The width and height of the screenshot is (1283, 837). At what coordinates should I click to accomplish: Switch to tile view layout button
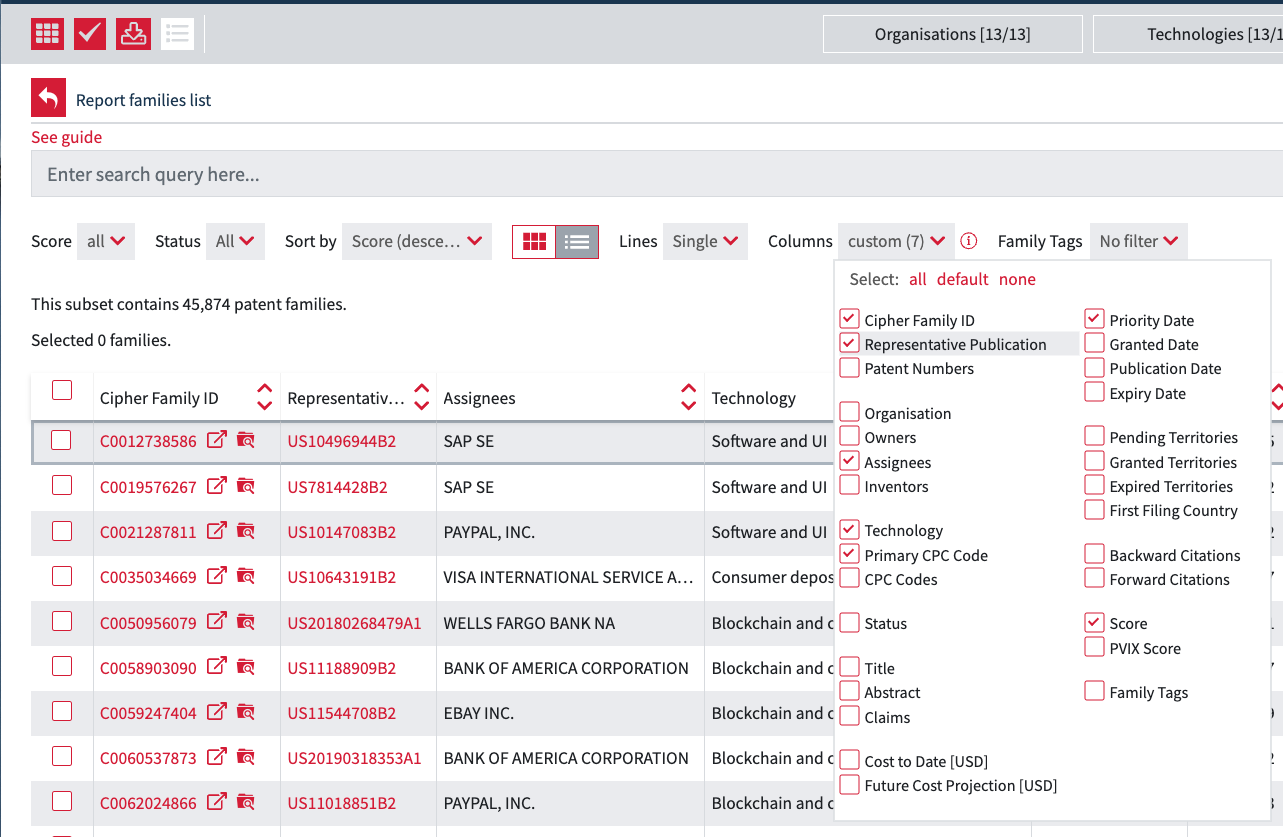pos(534,241)
